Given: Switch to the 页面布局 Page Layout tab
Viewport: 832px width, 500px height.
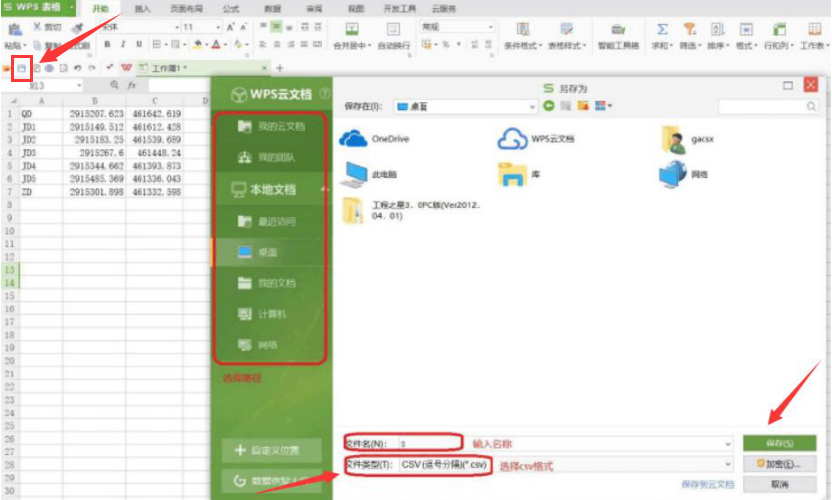Looking at the screenshot, I should click(x=186, y=9).
